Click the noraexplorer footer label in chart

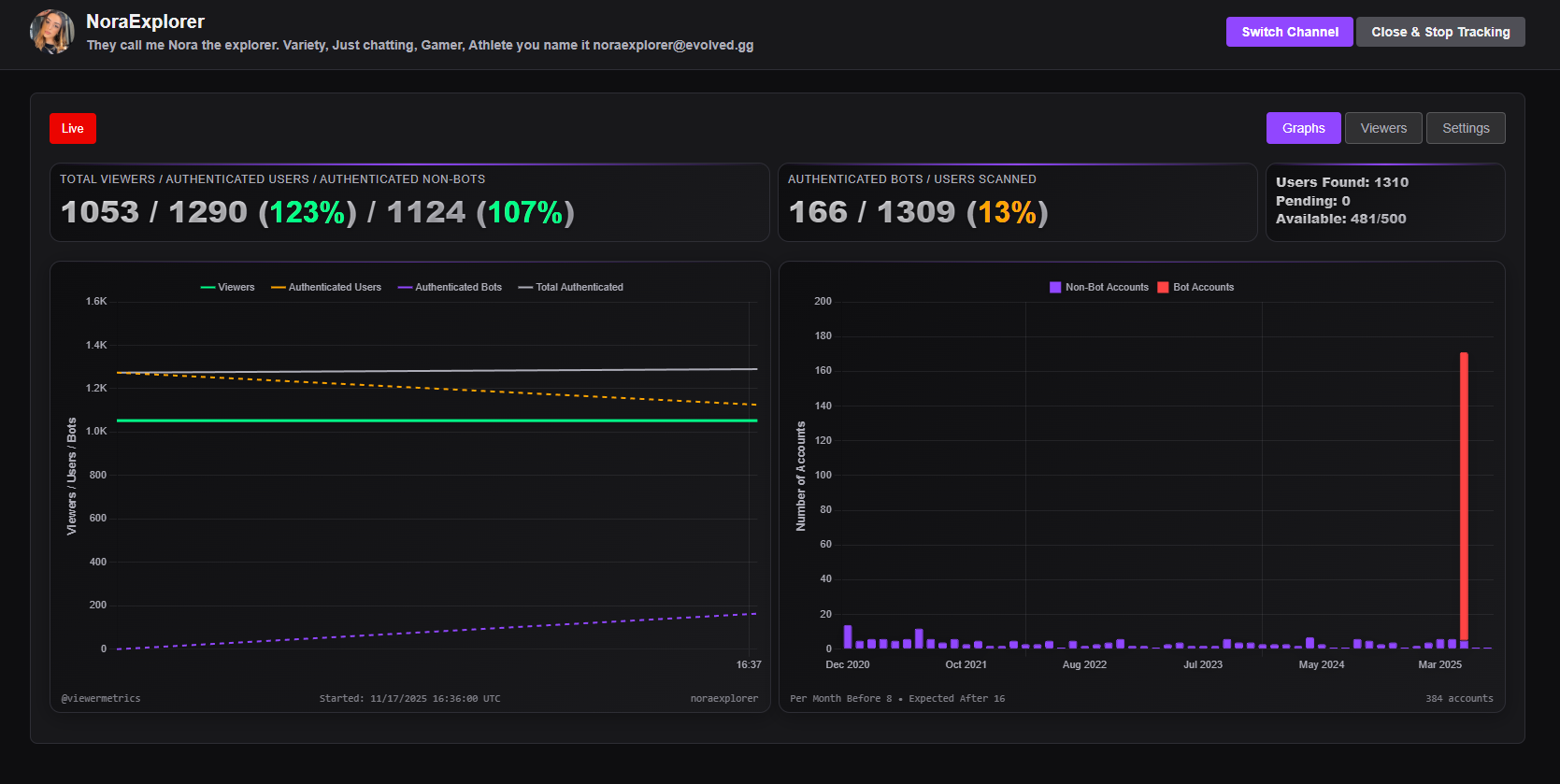pyautogui.click(x=724, y=698)
